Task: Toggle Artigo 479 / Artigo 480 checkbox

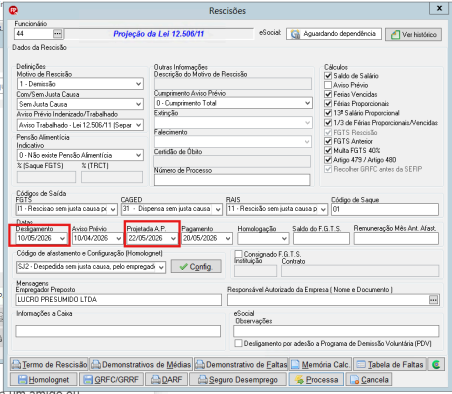Action: [x=328, y=160]
